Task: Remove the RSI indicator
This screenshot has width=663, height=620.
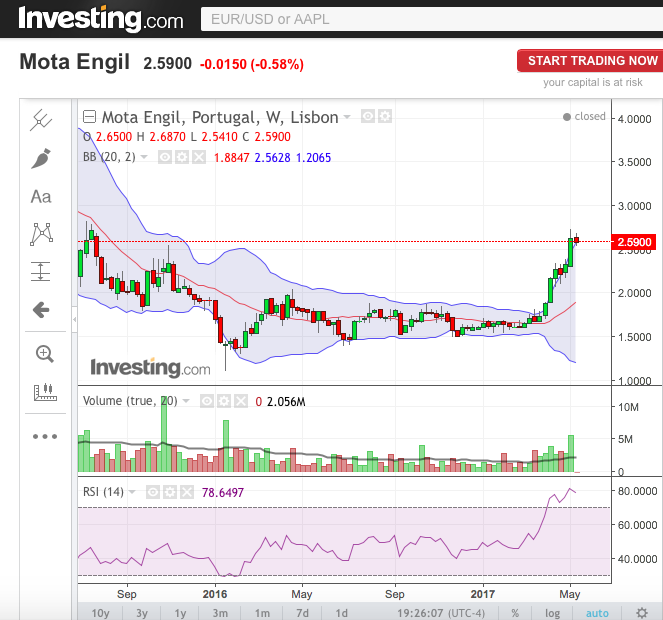Action: (x=187, y=492)
